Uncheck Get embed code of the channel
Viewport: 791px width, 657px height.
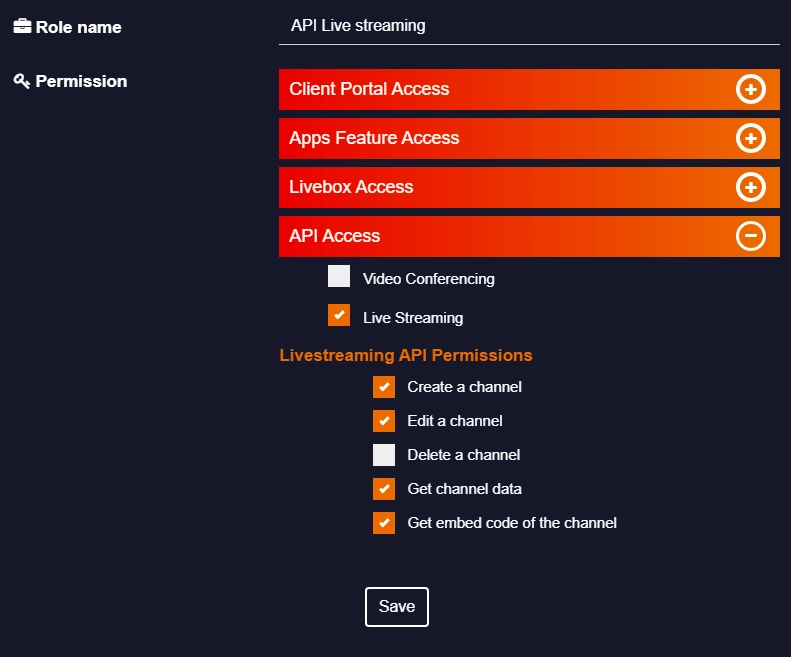click(x=384, y=523)
